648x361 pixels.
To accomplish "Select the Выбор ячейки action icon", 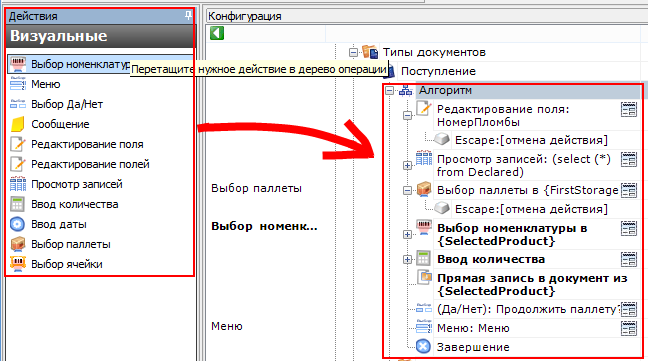I will (x=18, y=264).
